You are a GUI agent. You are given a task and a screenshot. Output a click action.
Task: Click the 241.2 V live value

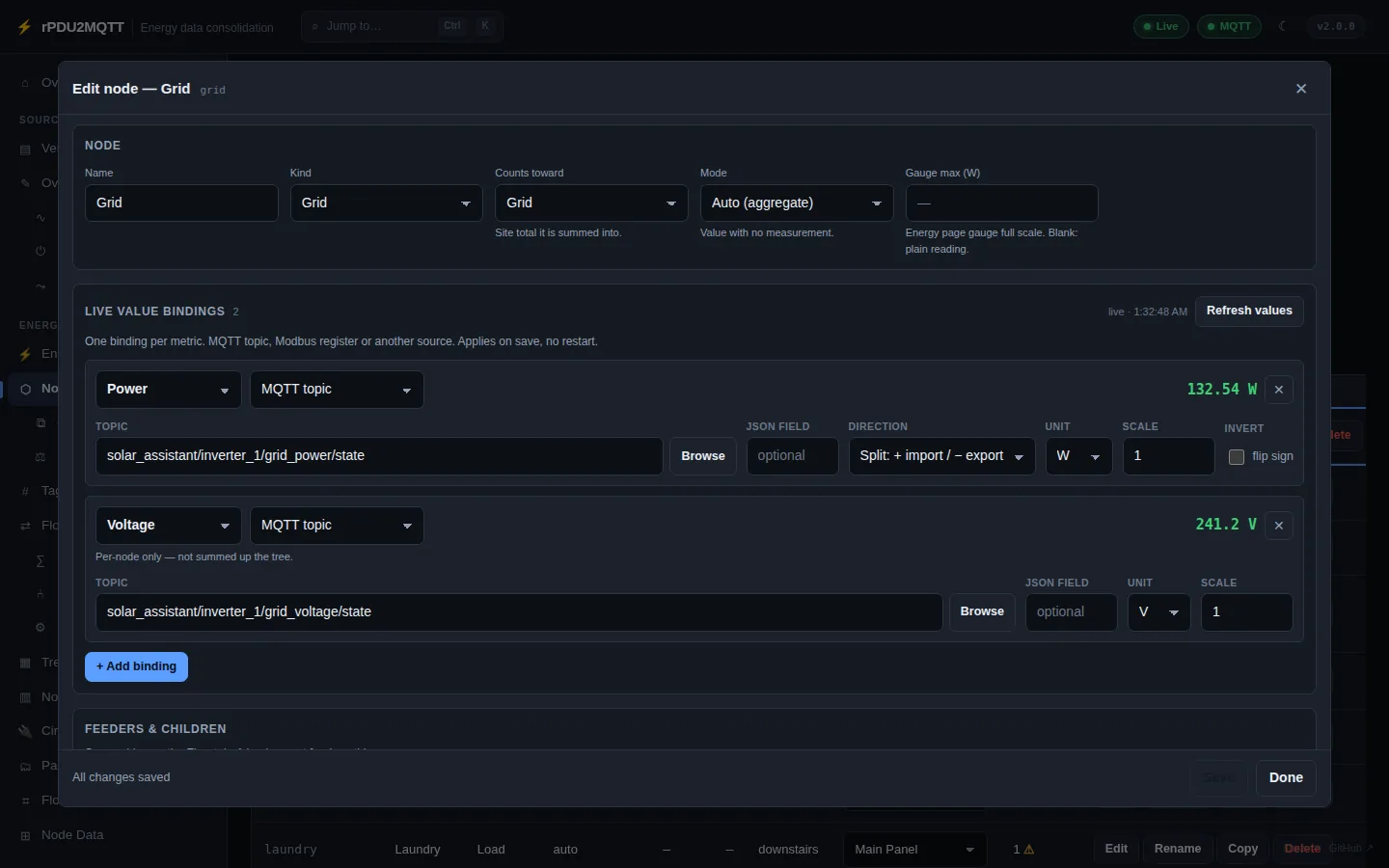[x=1226, y=526]
